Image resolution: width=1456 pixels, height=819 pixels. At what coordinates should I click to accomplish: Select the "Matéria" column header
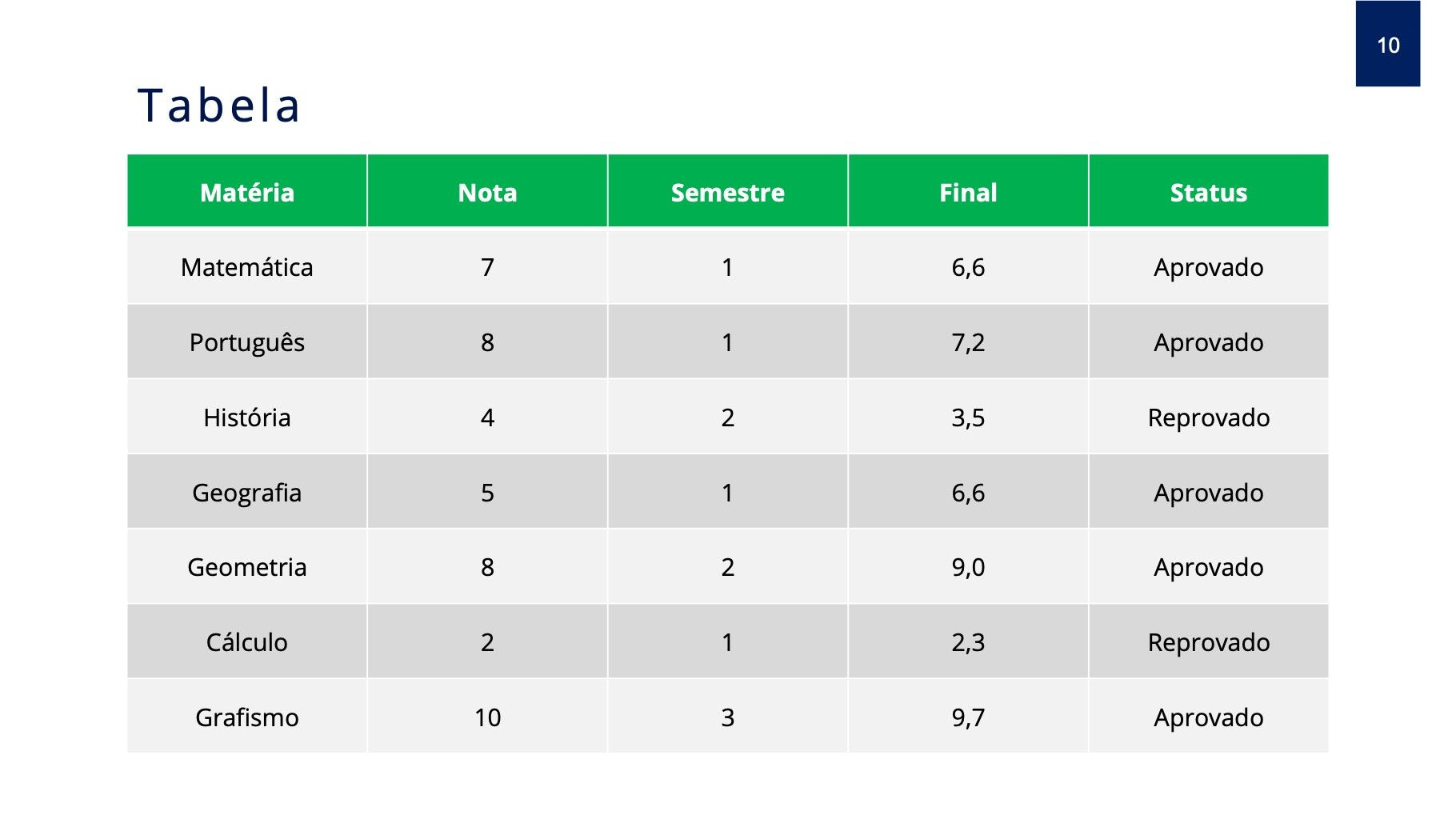(x=247, y=193)
